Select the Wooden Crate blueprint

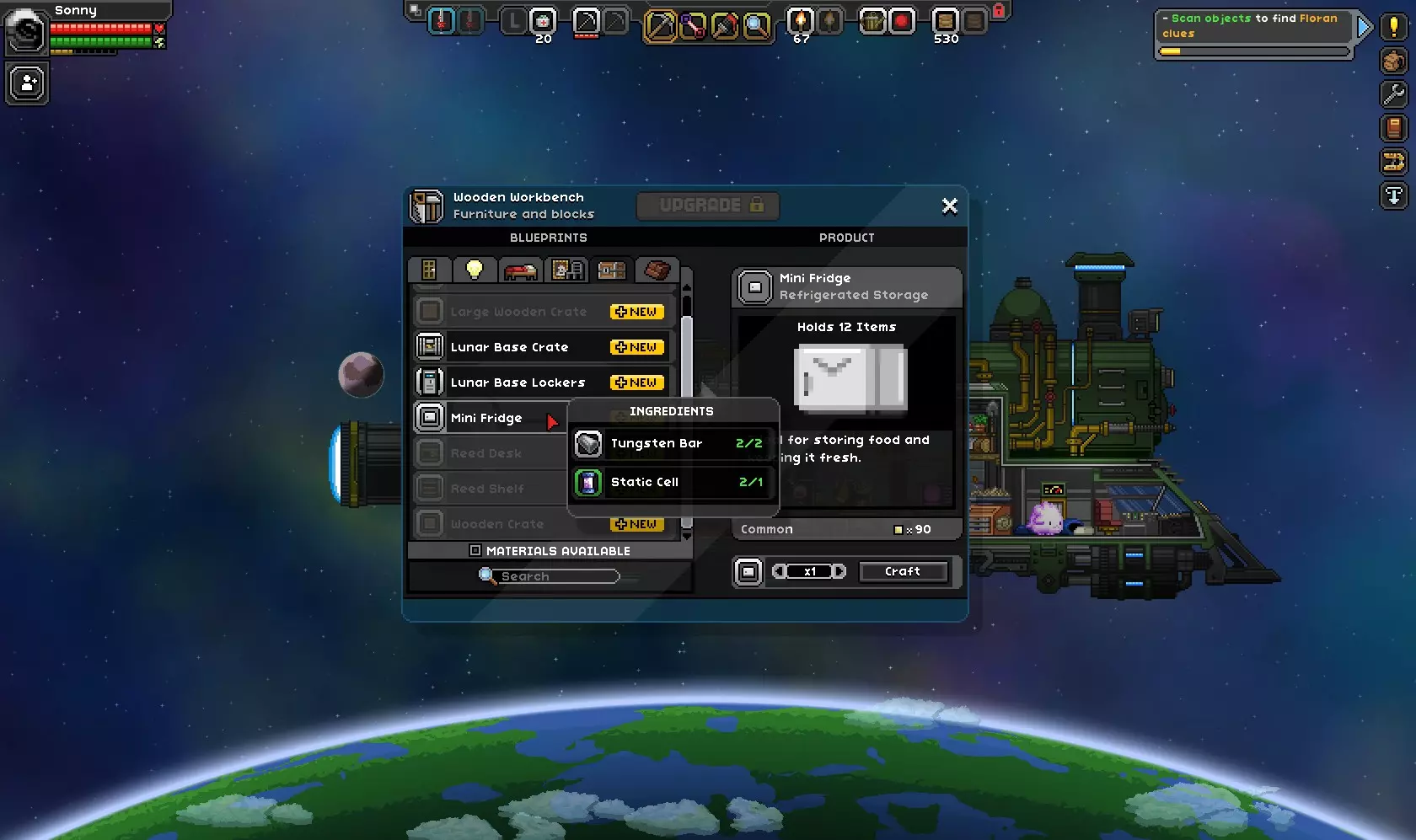tap(544, 524)
